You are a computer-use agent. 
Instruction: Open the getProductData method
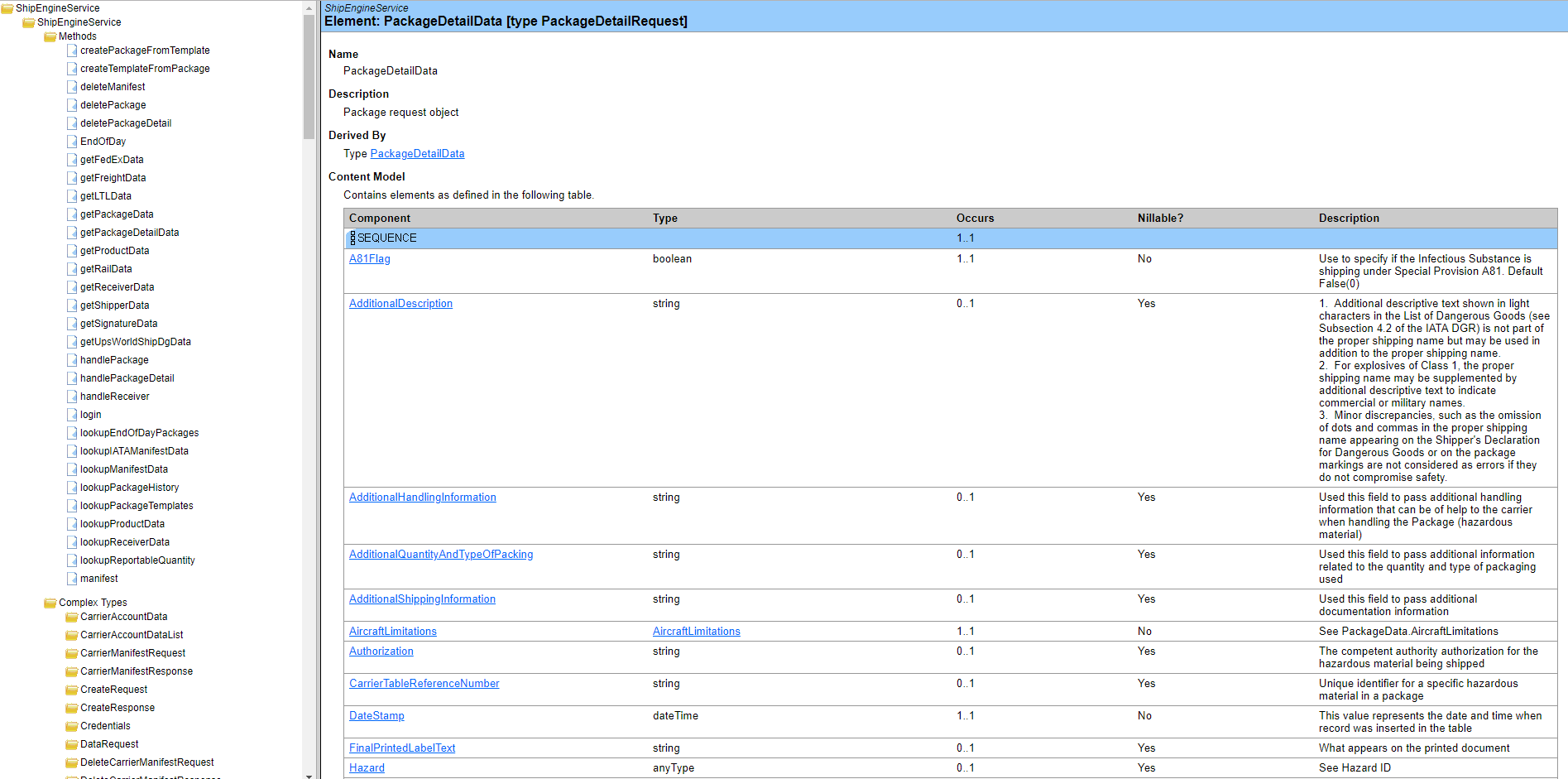tap(115, 251)
